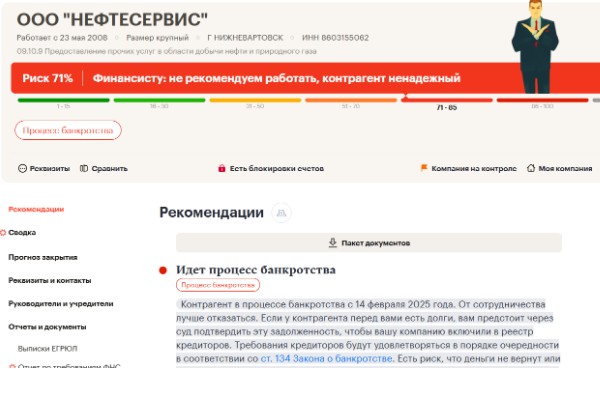
Task: Click the Процесс банкротства tag under the risk scale
Action: [68, 130]
